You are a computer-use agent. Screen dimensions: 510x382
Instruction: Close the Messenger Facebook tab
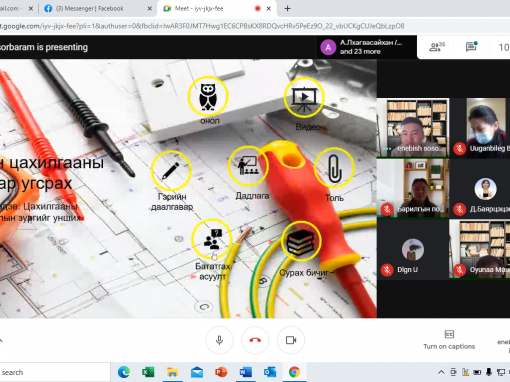pos(150,9)
